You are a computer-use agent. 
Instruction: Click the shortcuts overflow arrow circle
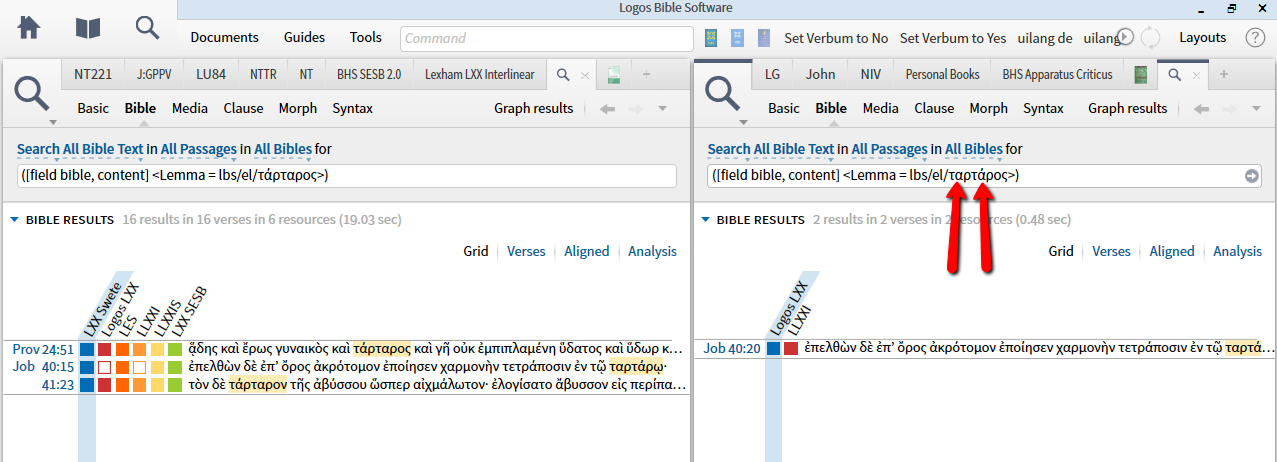pos(1125,38)
